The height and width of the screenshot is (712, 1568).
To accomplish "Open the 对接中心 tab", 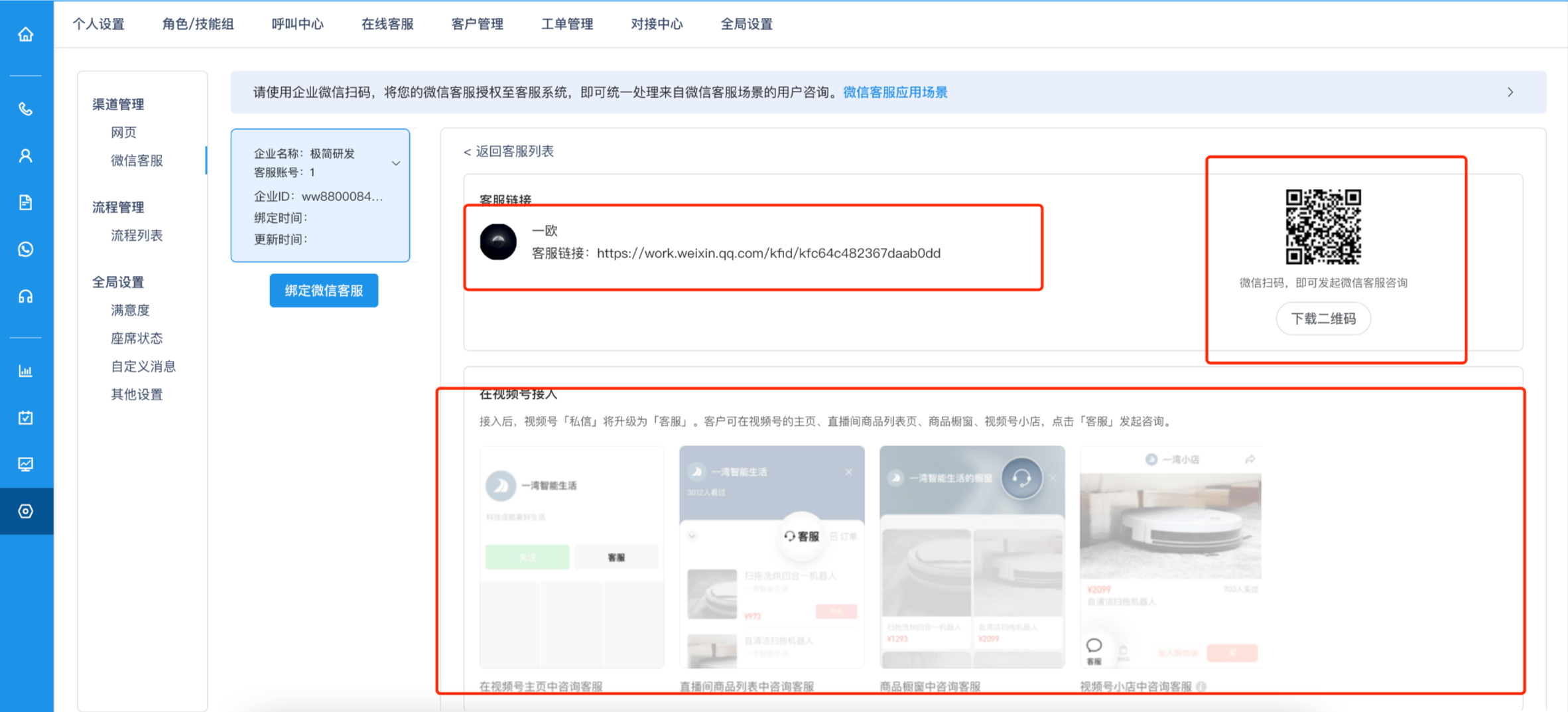I will click(x=657, y=24).
